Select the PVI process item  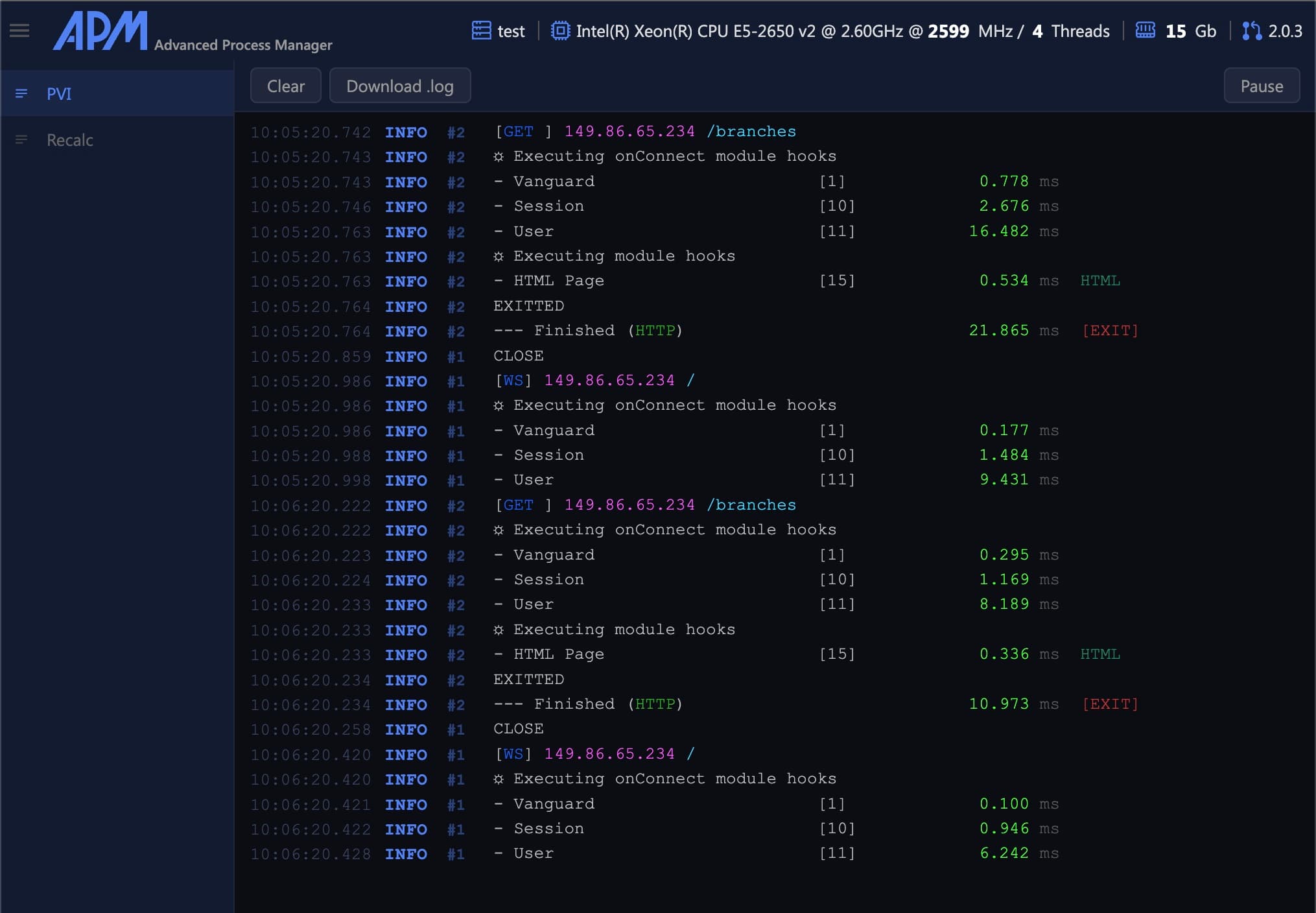[x=117, y=93]
